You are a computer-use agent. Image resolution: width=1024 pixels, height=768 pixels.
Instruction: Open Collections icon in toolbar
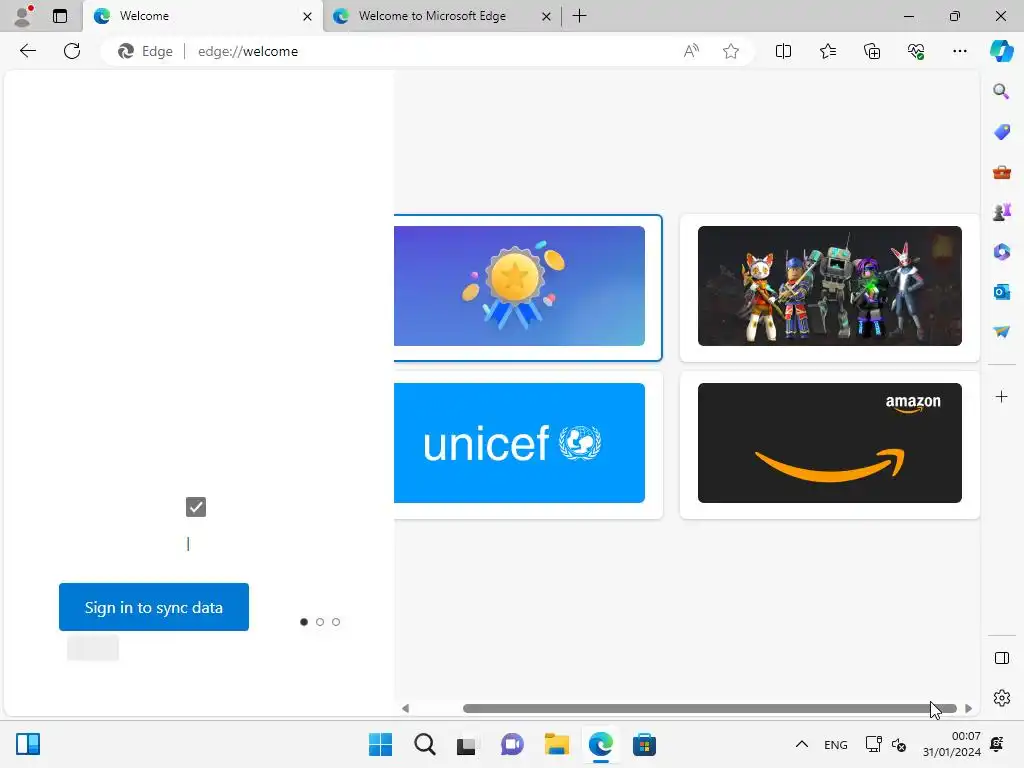(x=872, y=51)
